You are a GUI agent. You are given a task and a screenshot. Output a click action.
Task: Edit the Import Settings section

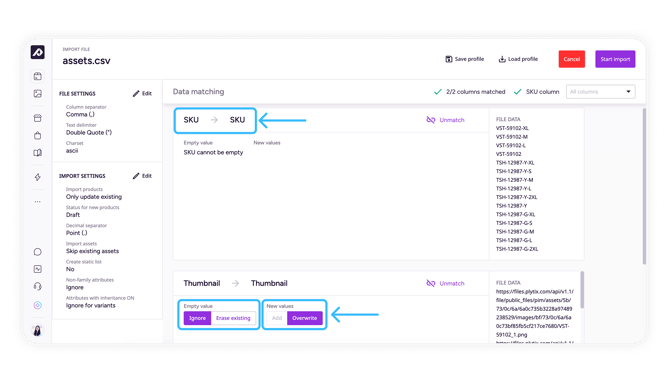142,176
